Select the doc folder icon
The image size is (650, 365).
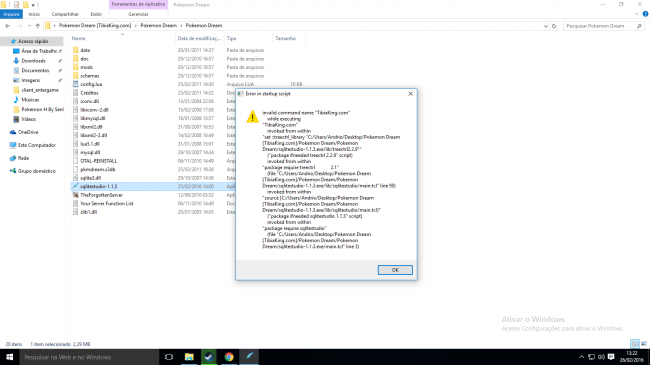click(x=75, y=58)
